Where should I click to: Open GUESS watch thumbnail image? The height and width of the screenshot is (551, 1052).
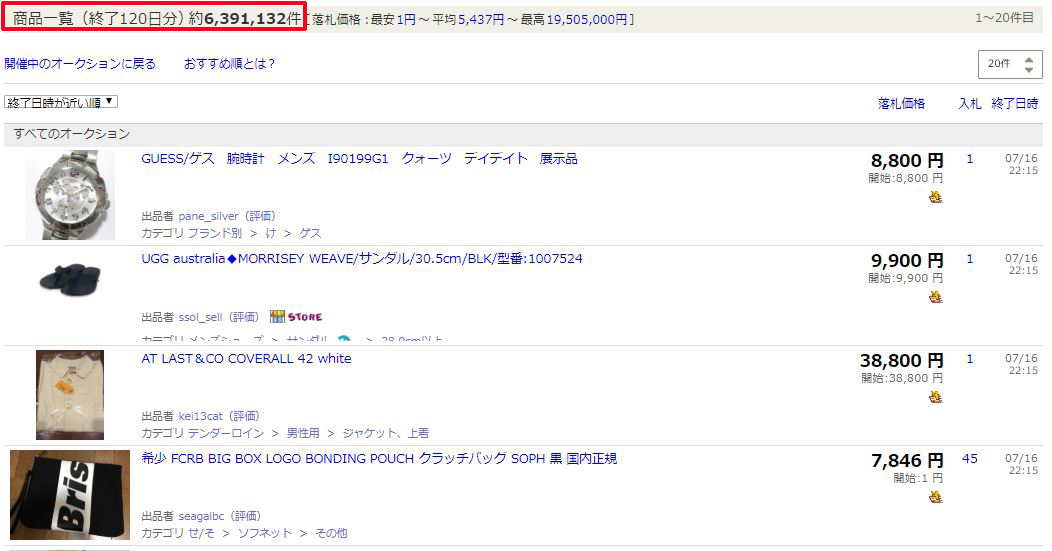70,195
